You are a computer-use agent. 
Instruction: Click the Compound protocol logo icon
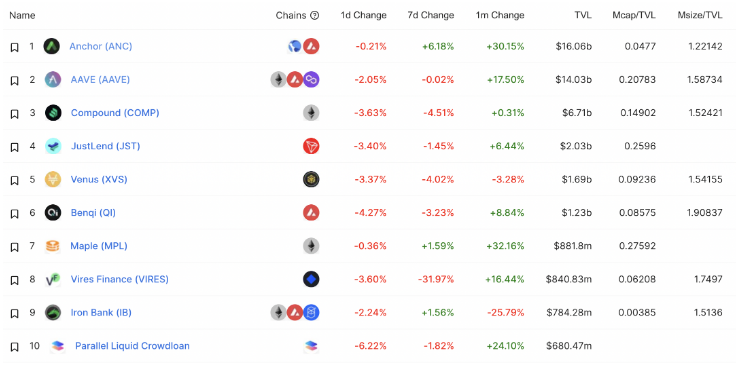point(53,113)
